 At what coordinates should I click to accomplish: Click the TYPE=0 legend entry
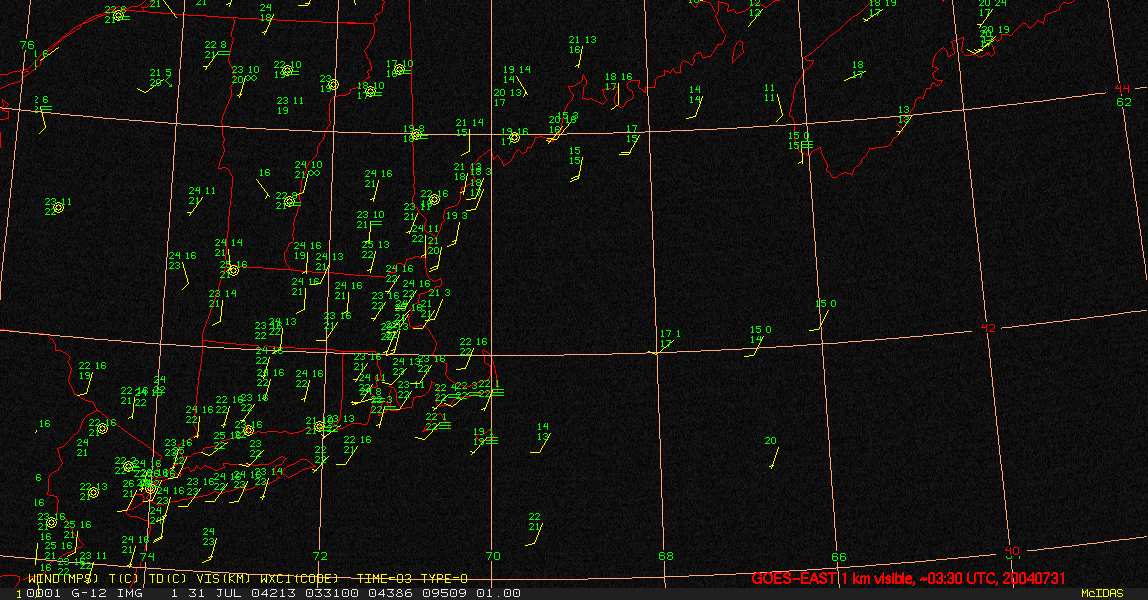pos(444,579)
